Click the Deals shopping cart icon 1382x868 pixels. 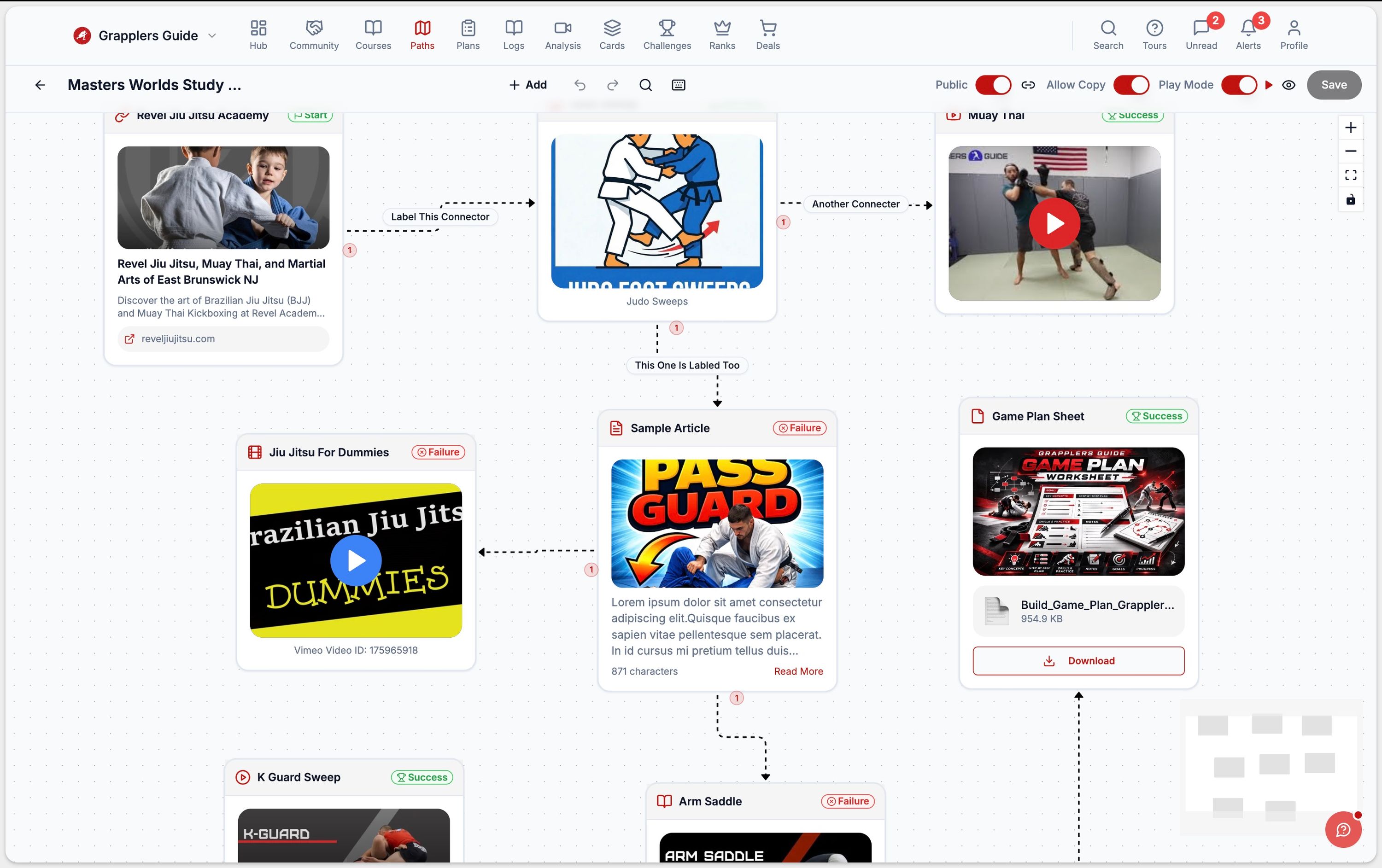pyautogui.click(x=768, y=28)
